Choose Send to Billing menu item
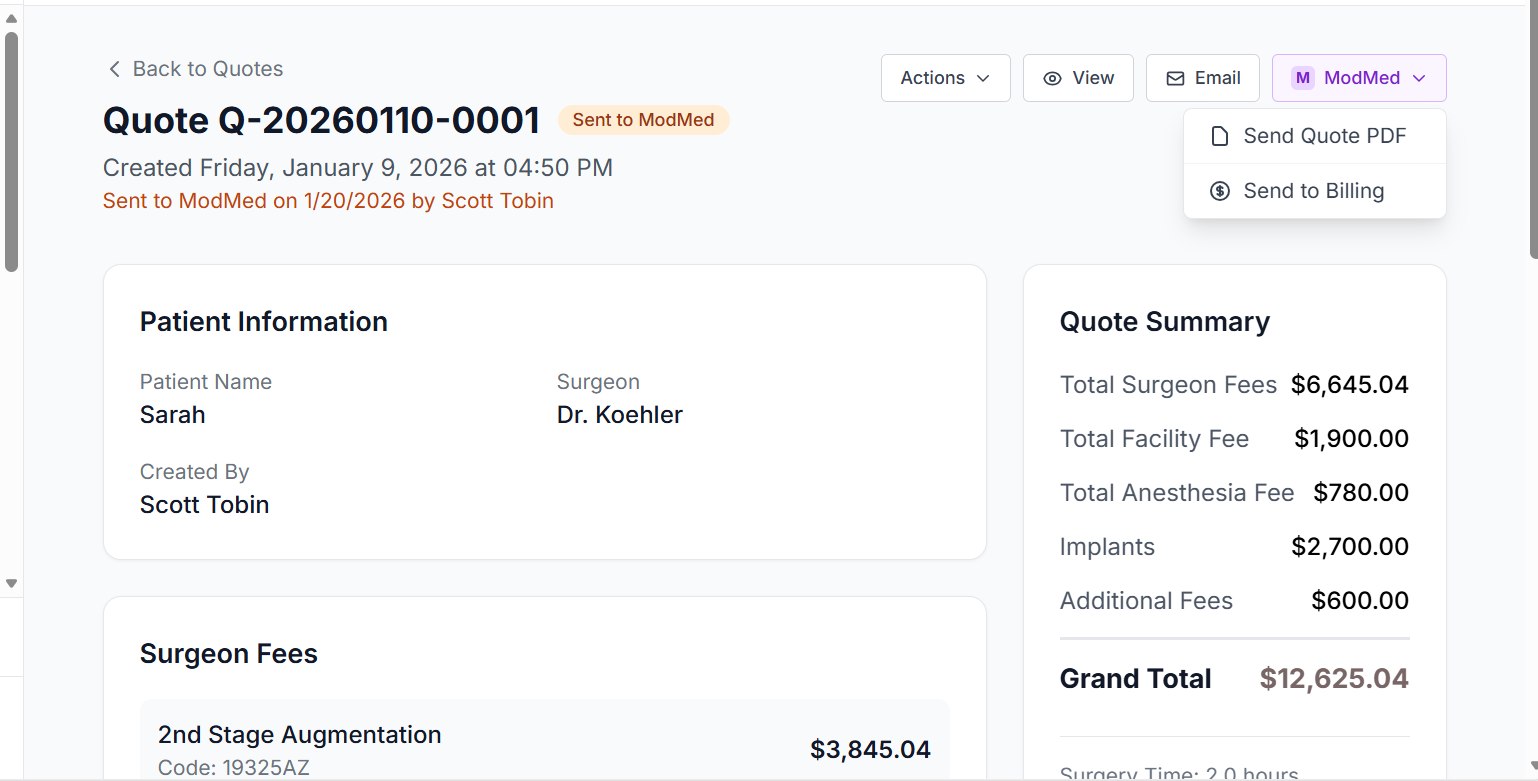This screenshot has height=781, width=1538. [1315, 191]
